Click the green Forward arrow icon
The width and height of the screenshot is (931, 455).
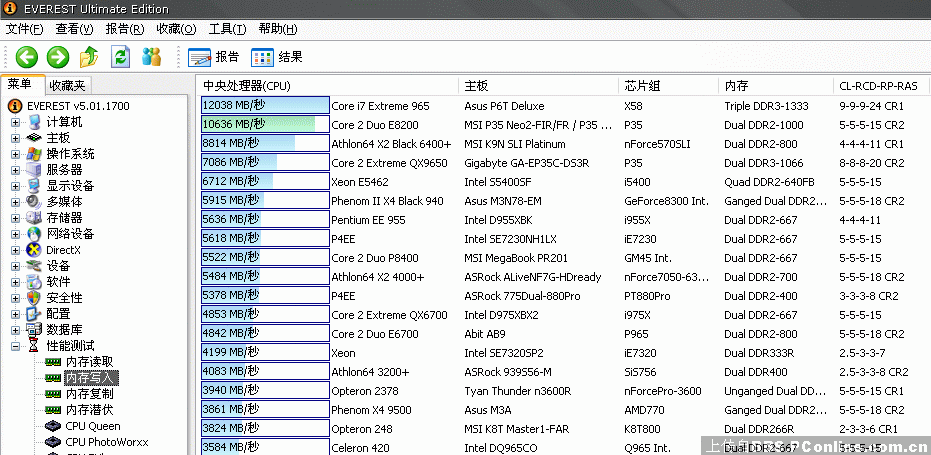(58, 57)
